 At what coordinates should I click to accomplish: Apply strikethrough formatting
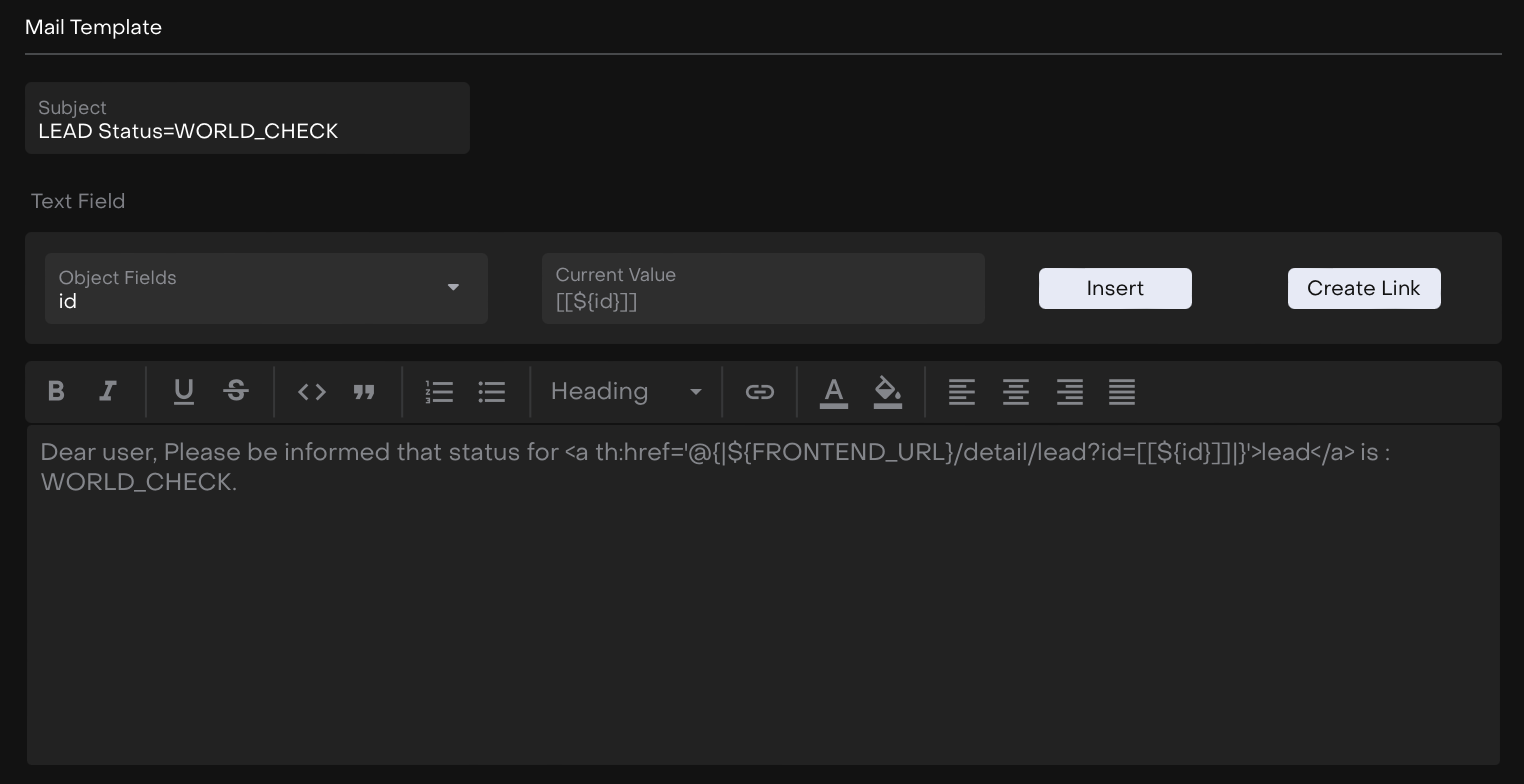236,392
